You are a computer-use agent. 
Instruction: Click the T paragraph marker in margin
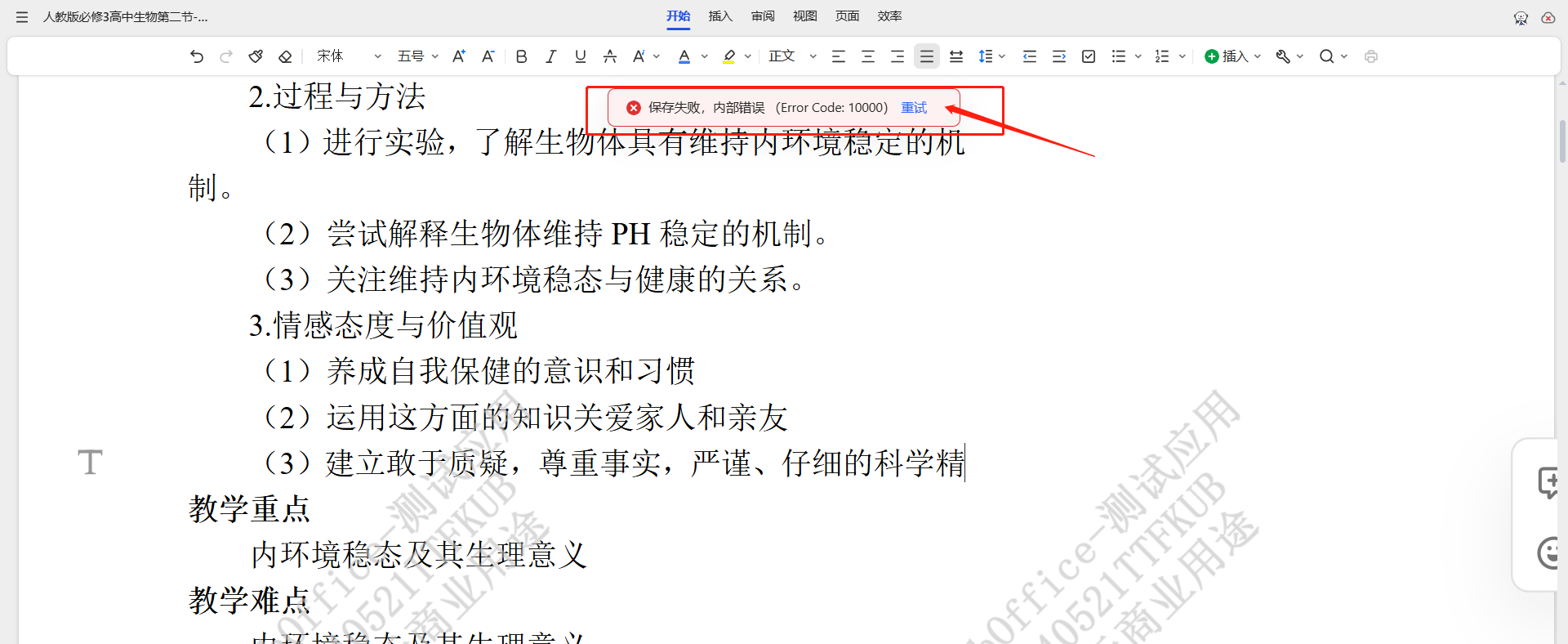90,463
